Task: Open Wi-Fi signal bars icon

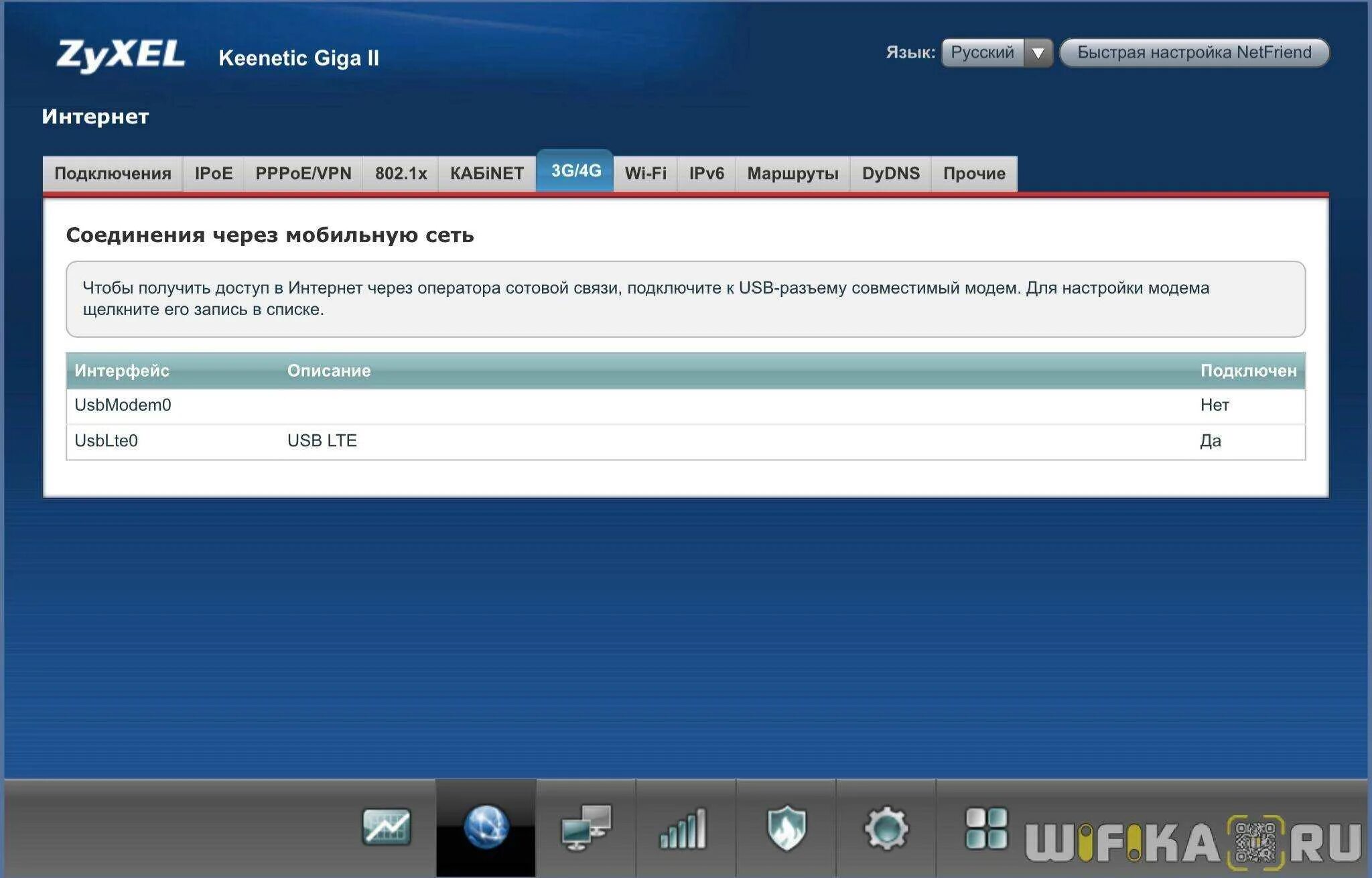Action: pos(685,827)
